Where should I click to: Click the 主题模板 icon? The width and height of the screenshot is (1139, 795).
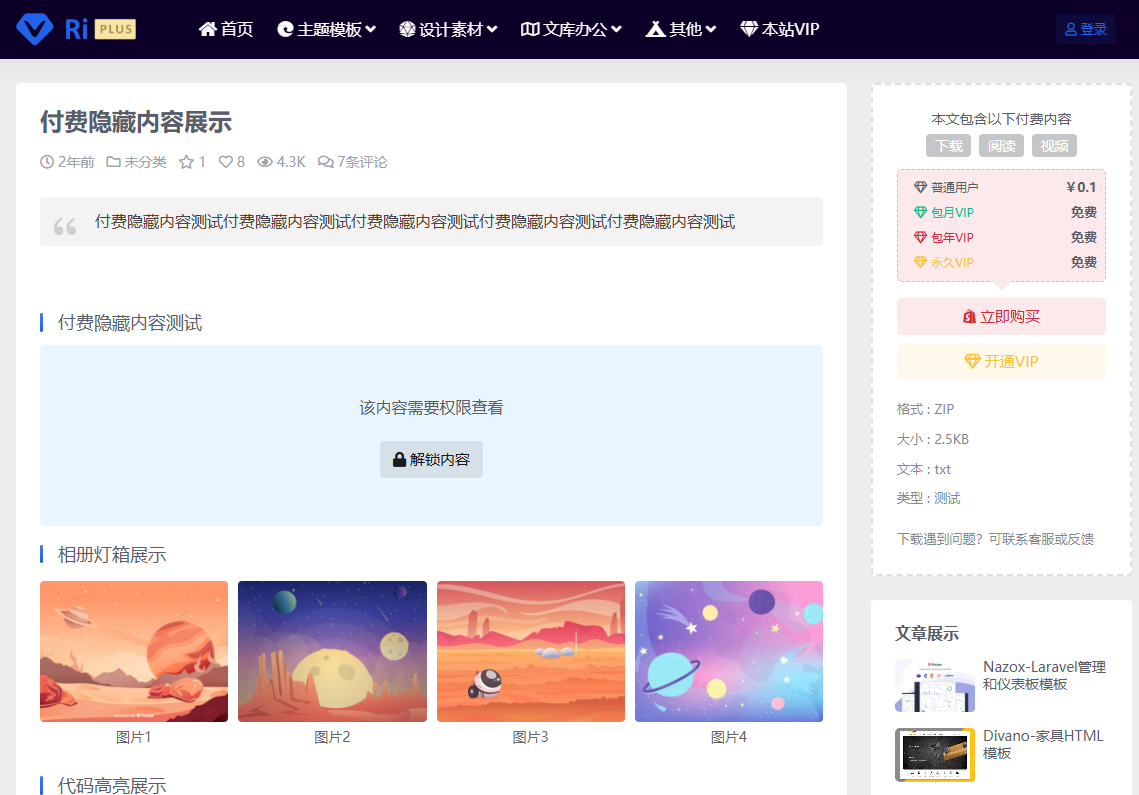click(x=285, y=29)
